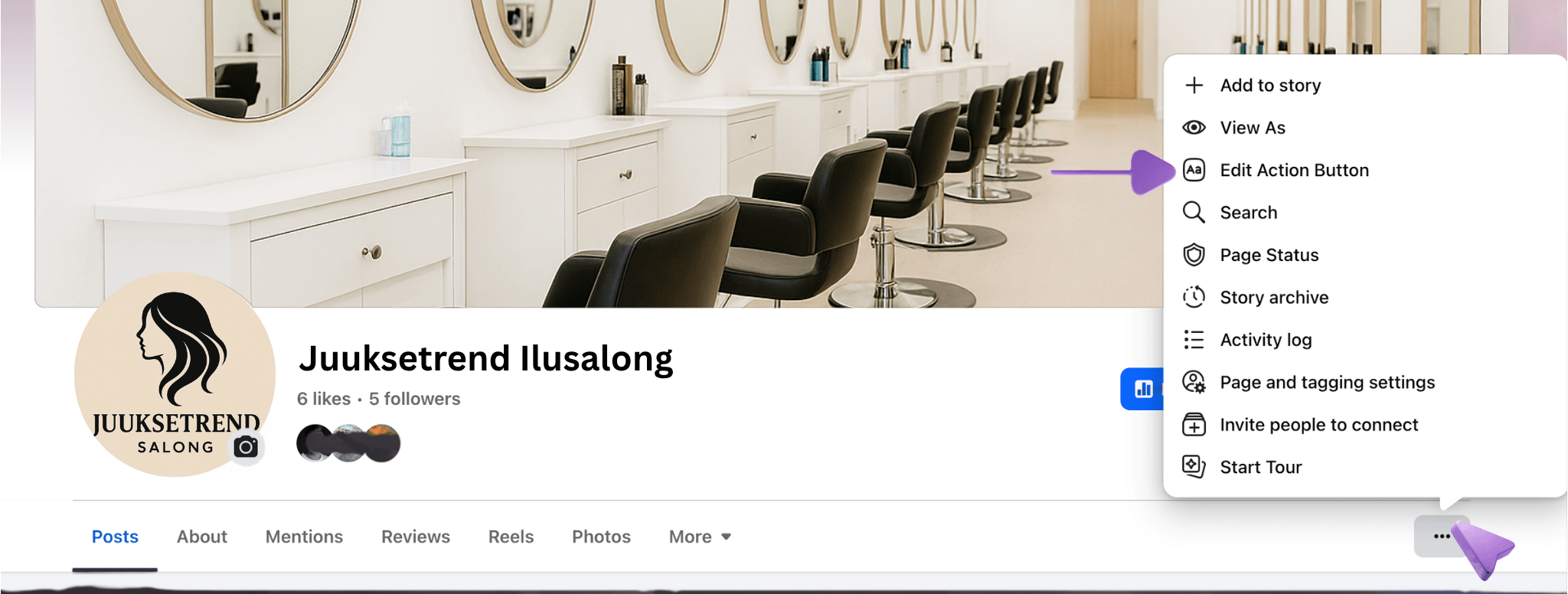1568x594 pixels.
Task: Open the 5 followers link
Action: click(414, 399)
